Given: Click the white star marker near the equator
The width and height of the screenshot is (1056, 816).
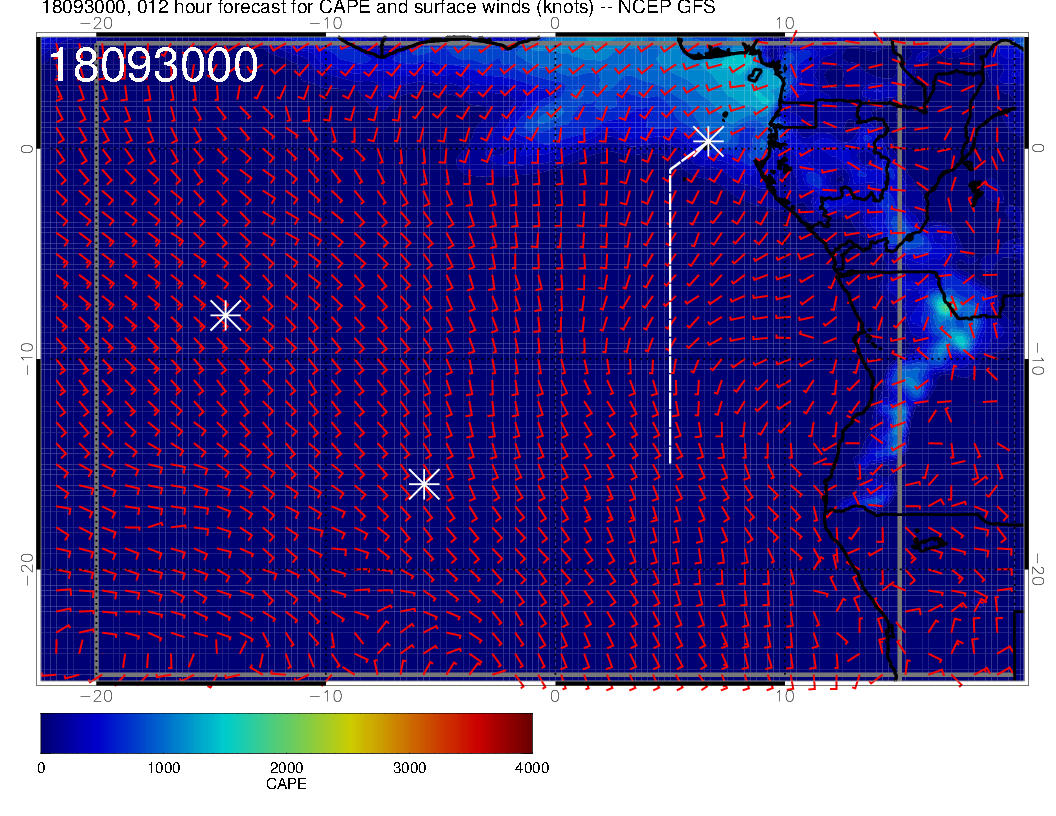Looking at the screenshot, I should pyautogui.click(x=708, y=141).
